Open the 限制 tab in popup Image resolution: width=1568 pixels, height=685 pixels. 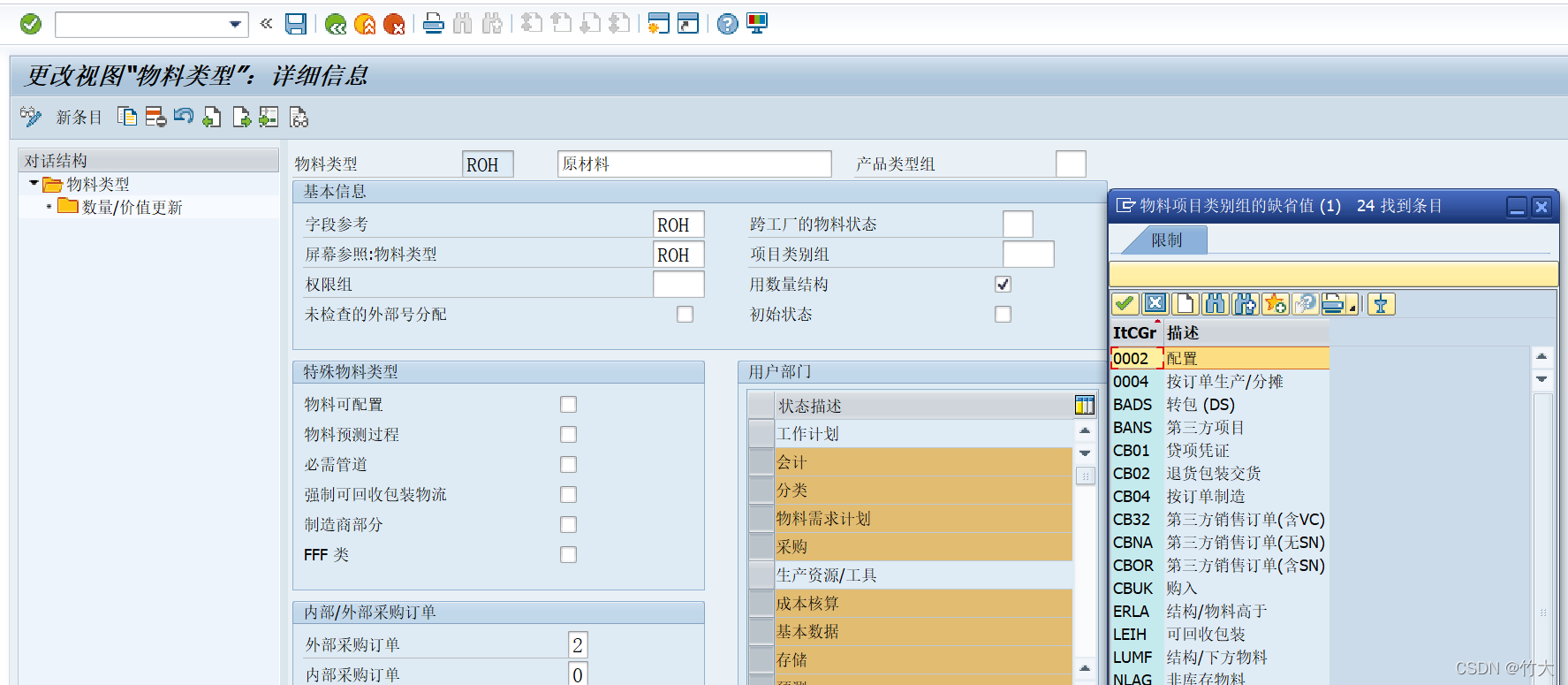[1166, 240]
